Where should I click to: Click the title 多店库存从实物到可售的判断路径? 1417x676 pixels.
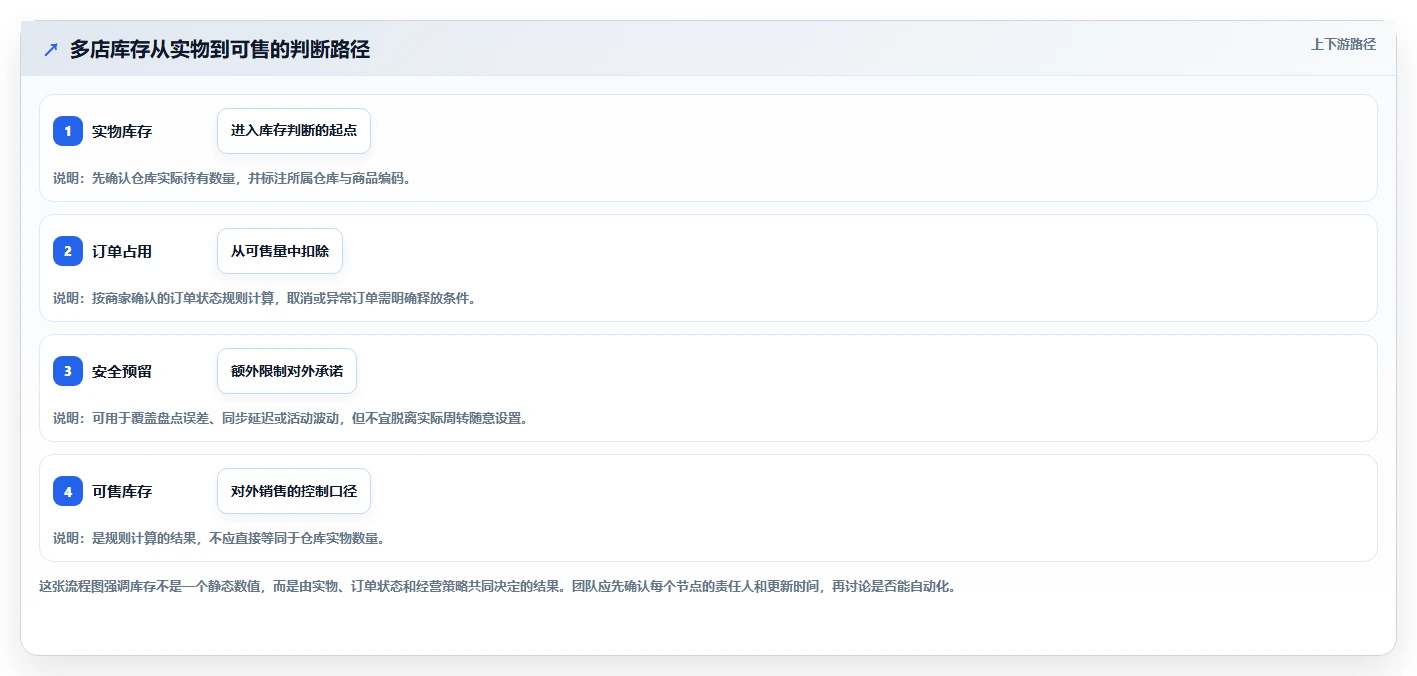click(220, 50)
